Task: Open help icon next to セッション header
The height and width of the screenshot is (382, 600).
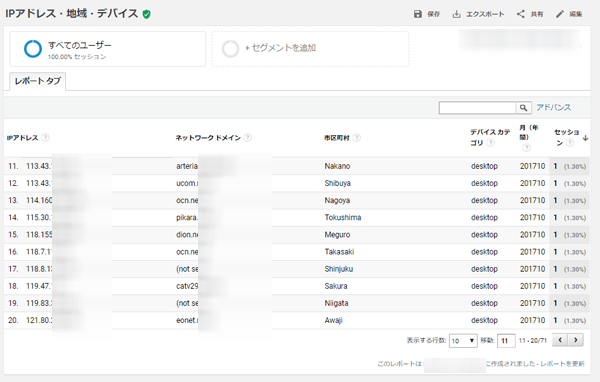Action: [x=570, y=143]
